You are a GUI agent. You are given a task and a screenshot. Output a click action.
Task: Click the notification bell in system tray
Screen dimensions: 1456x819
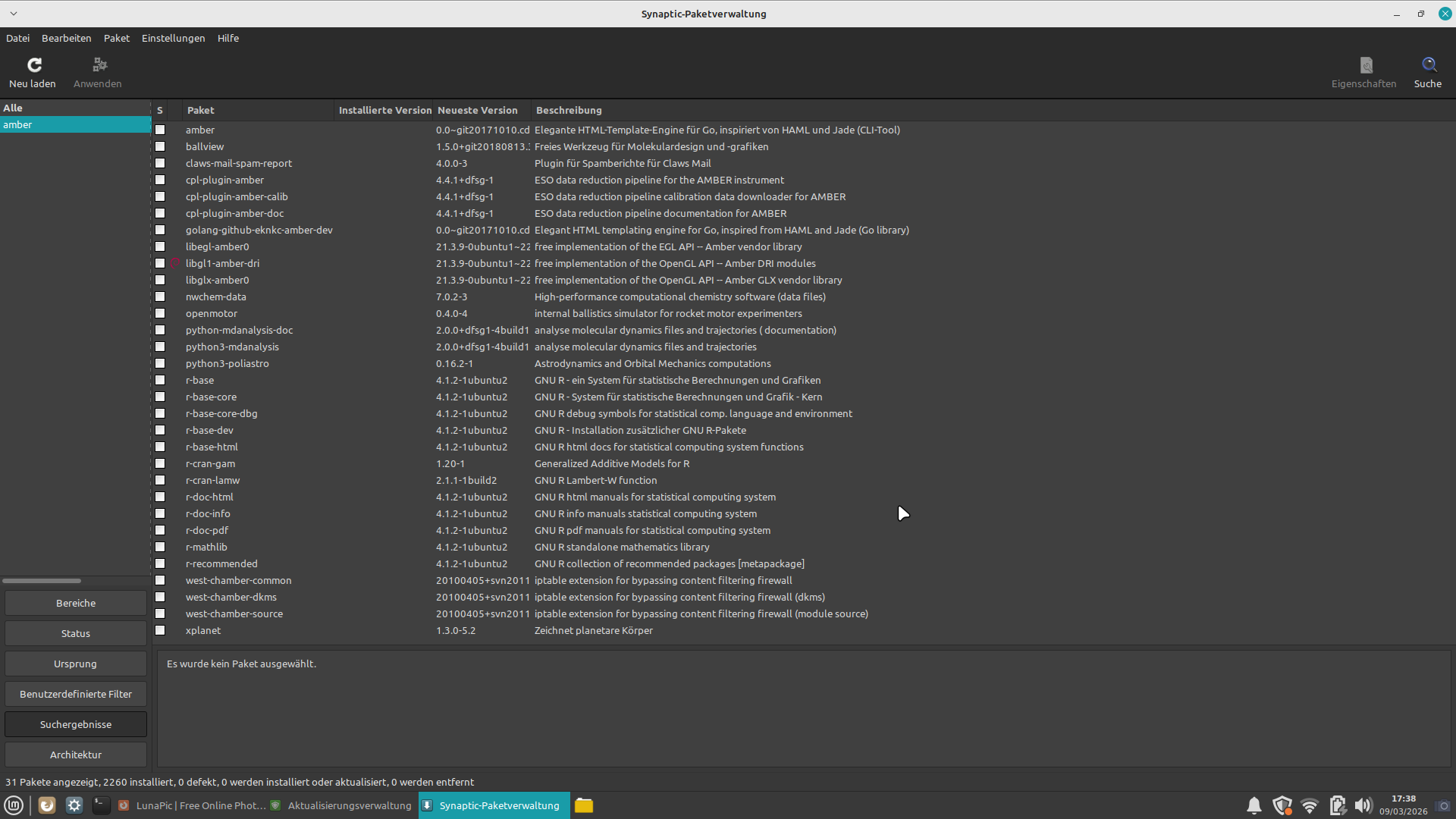[1254, 805]
